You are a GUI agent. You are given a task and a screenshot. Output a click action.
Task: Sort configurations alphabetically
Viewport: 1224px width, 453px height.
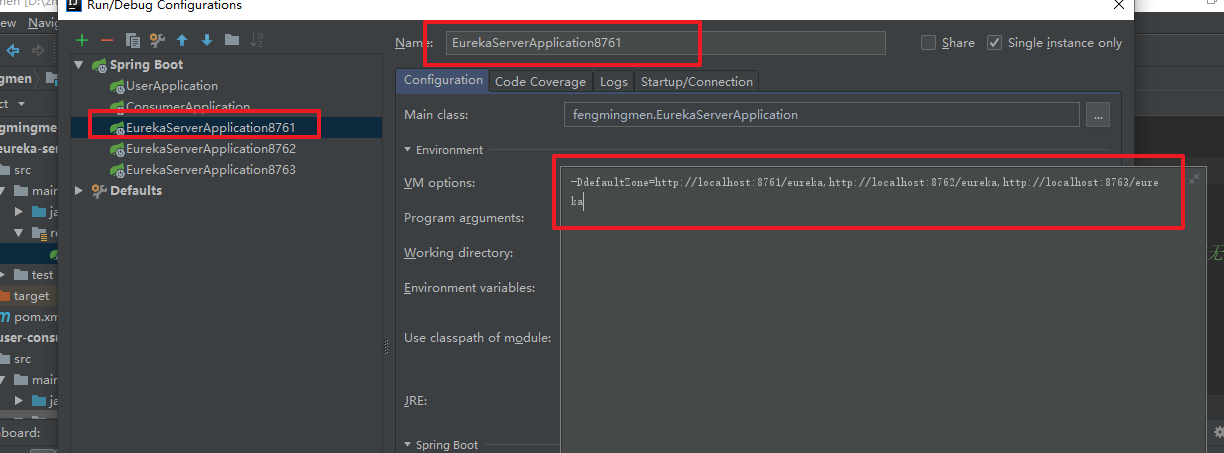(x=257, y=40)
